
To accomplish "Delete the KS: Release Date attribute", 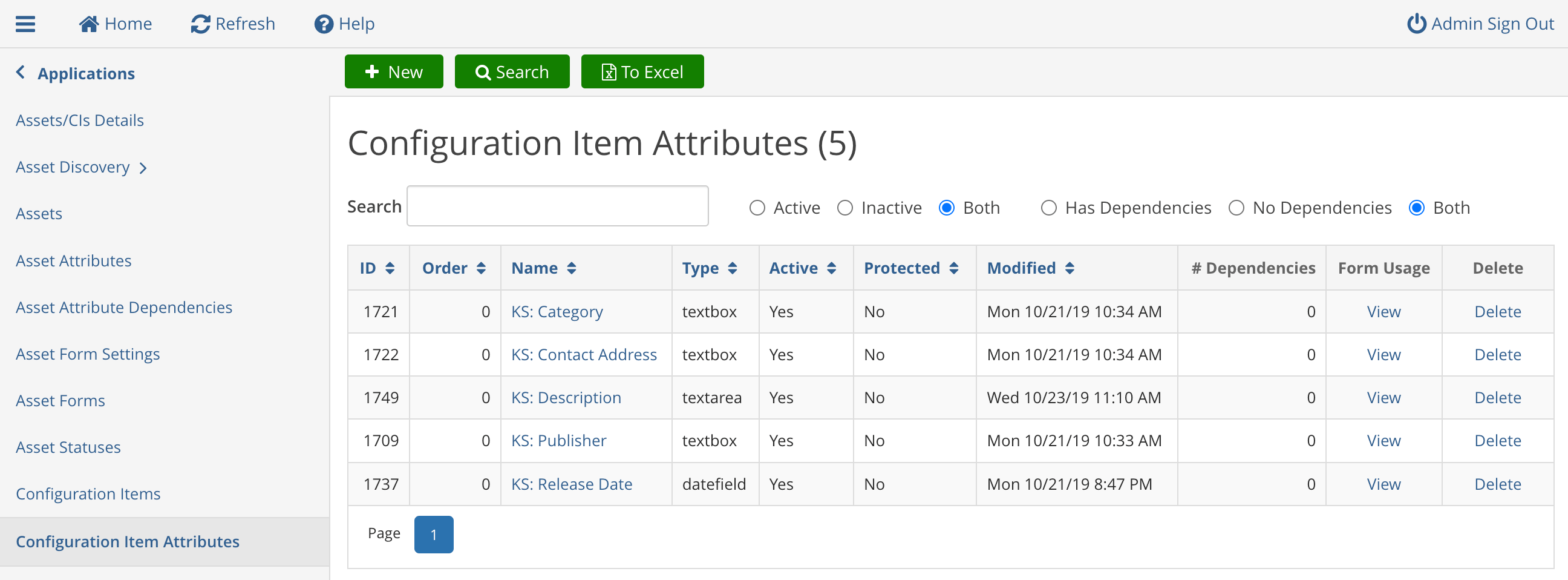I will (x=1497, y=484).
